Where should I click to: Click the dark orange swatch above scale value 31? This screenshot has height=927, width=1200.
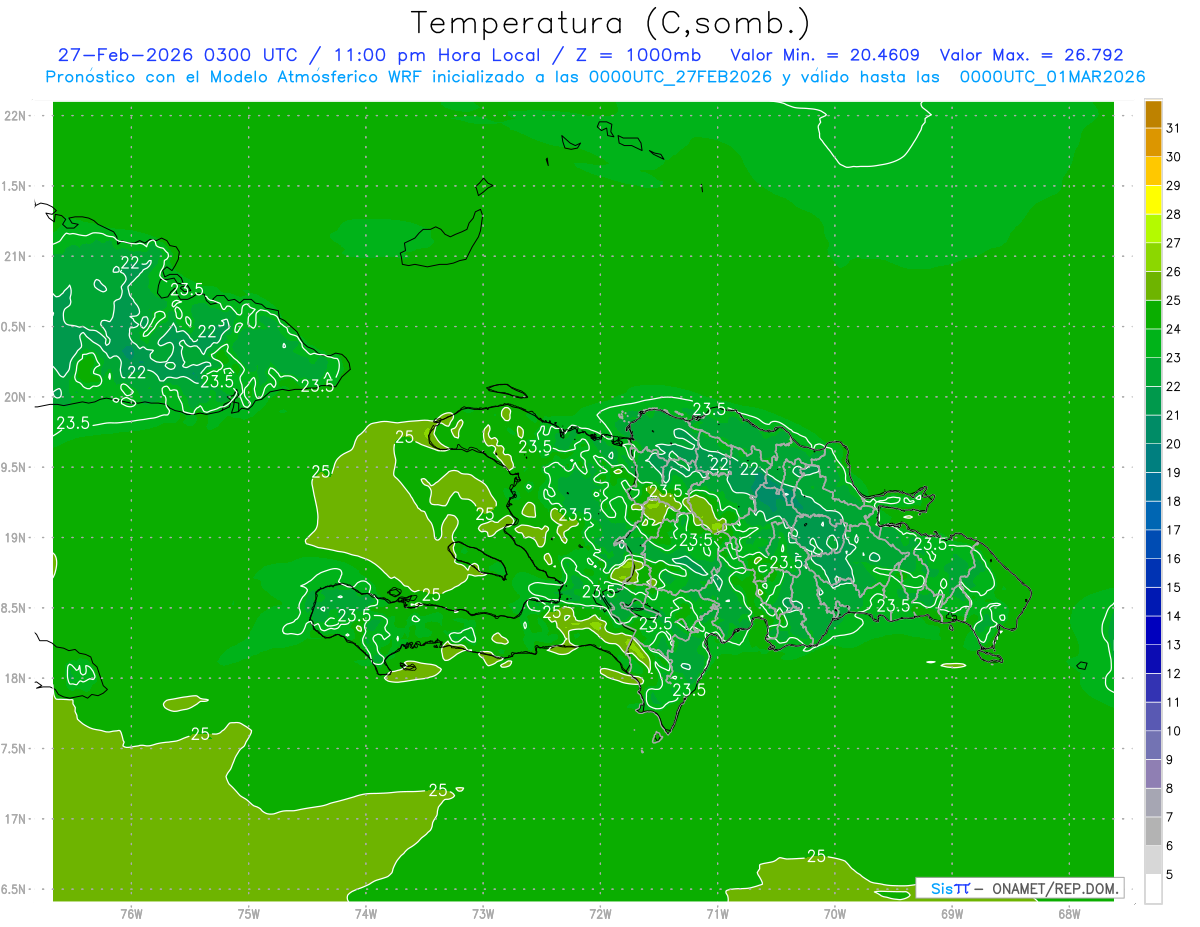click(1153, 114)
